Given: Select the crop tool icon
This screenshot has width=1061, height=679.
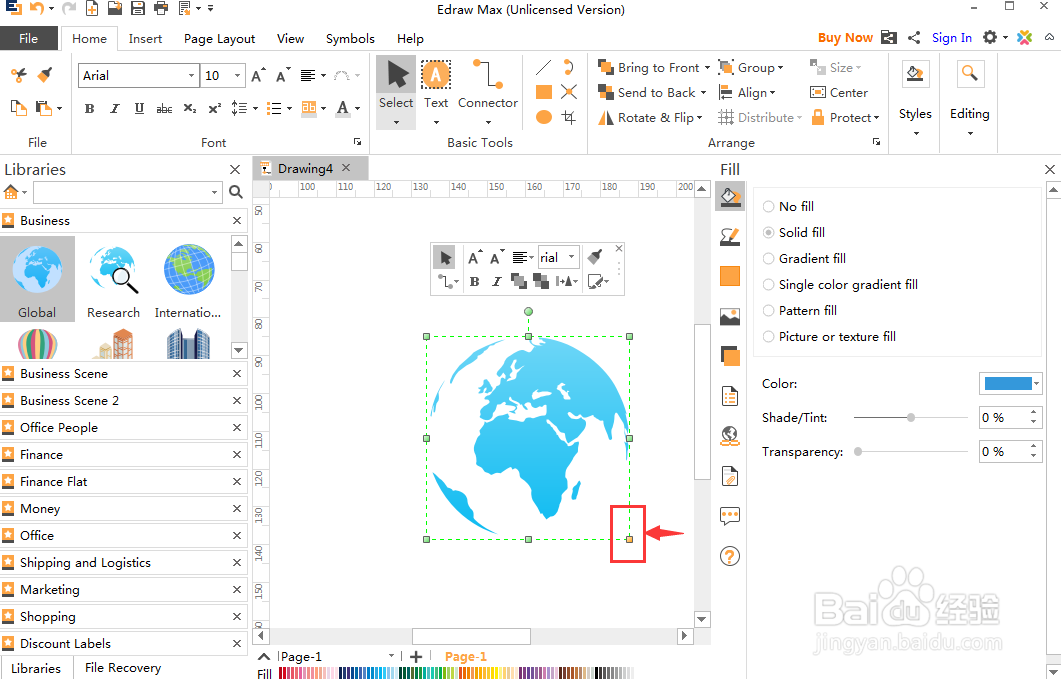Looking at the screenshot, I should point(569,117).
